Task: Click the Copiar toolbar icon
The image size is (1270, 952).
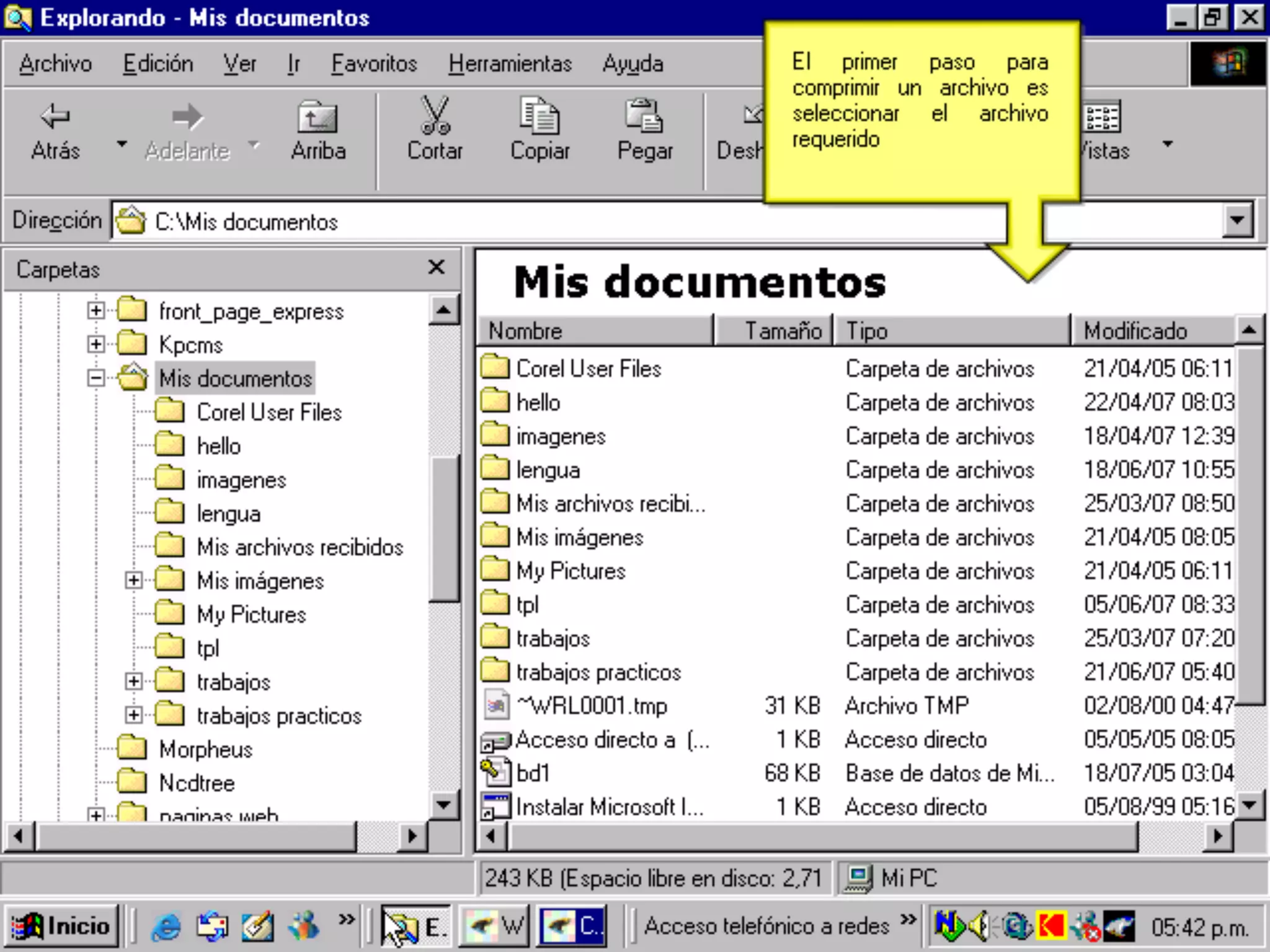Action: coord(539,117)
